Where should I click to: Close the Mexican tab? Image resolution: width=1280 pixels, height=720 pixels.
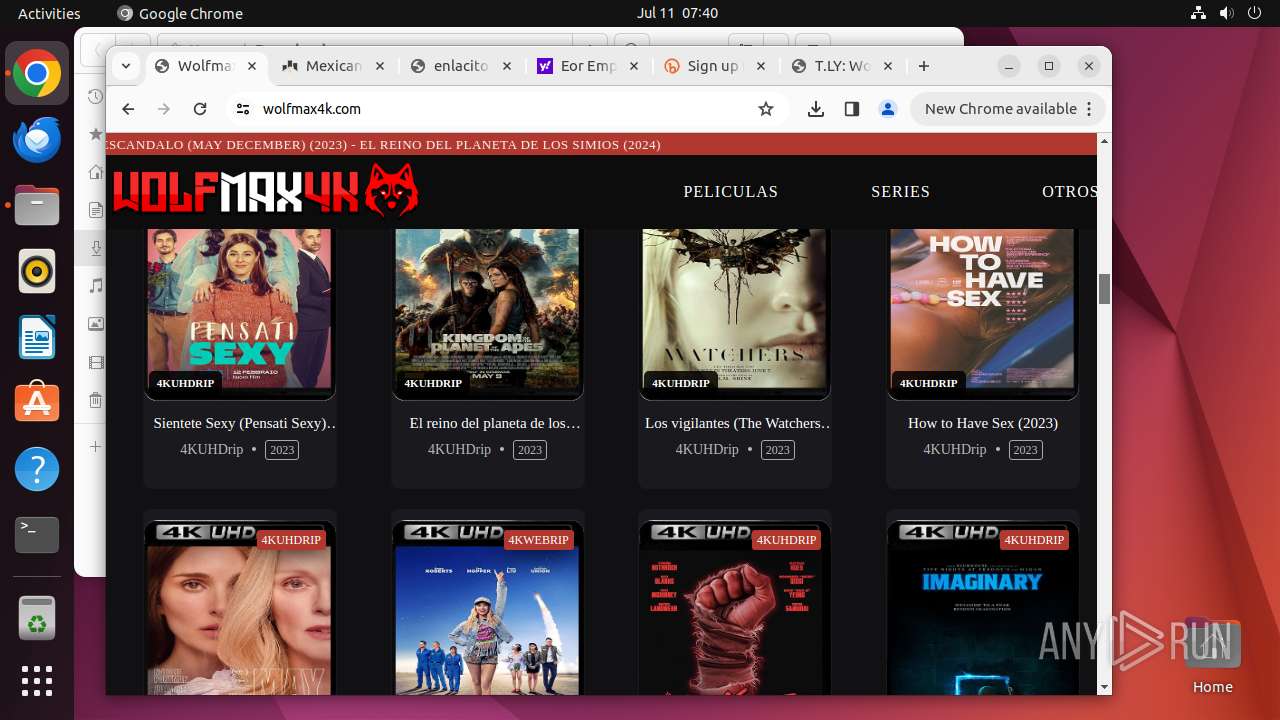point(379,66)
